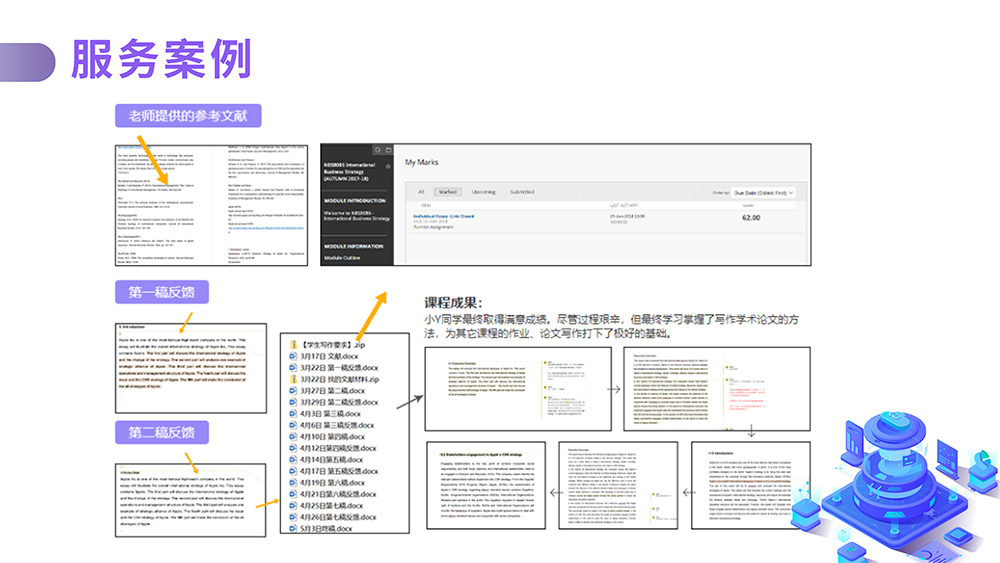Click the docx icon for 4月25日第七稿.docx
Screen dimensions: 1000x563
tap(293, 505)
